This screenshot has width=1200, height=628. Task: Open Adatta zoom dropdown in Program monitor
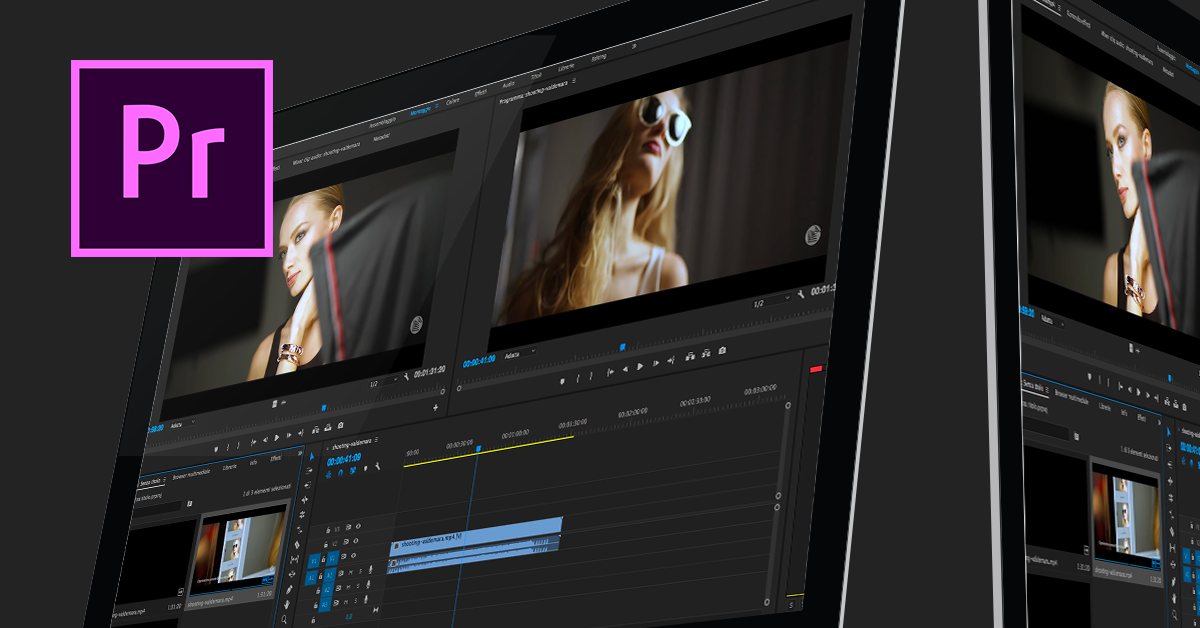click(520, 354)
